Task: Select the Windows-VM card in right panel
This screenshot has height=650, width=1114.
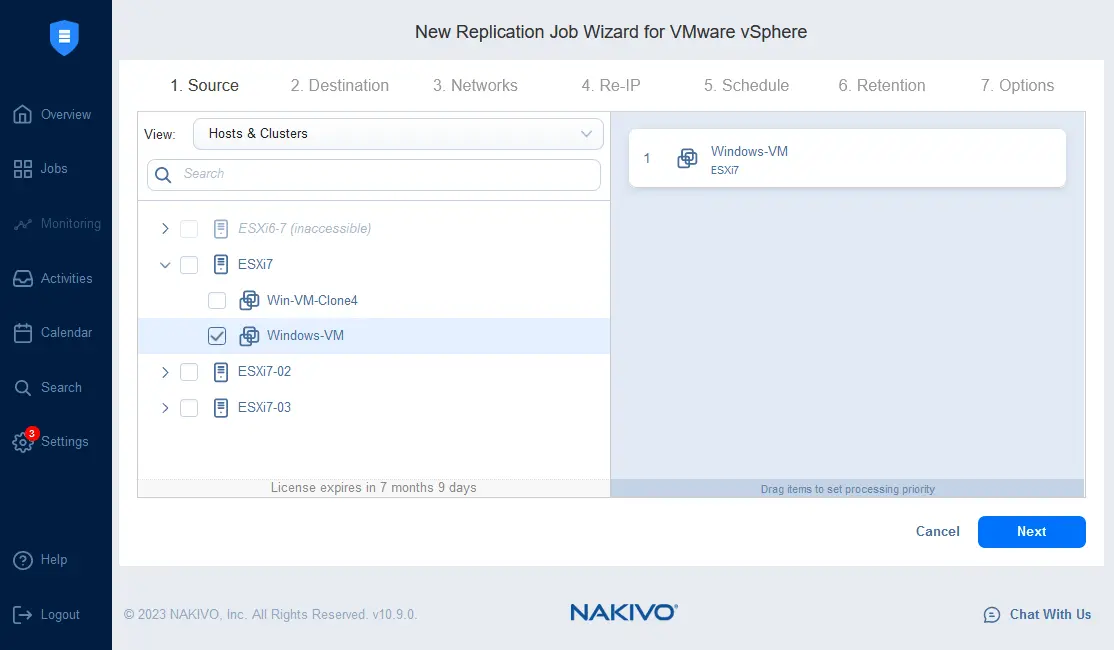Action: point(847,158)
